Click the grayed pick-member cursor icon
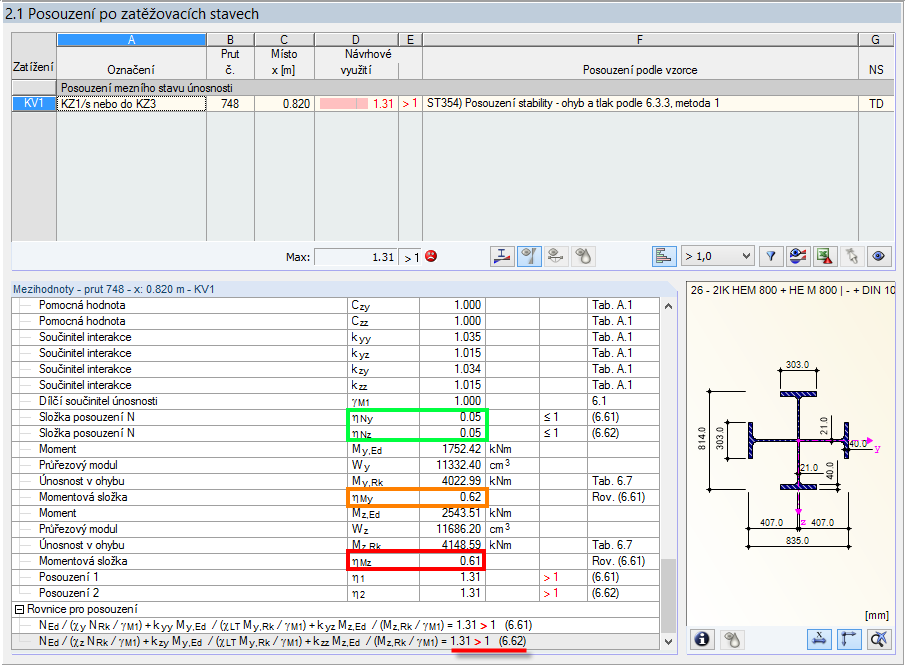Screen dimensions: 906x667 click(852, 257)
